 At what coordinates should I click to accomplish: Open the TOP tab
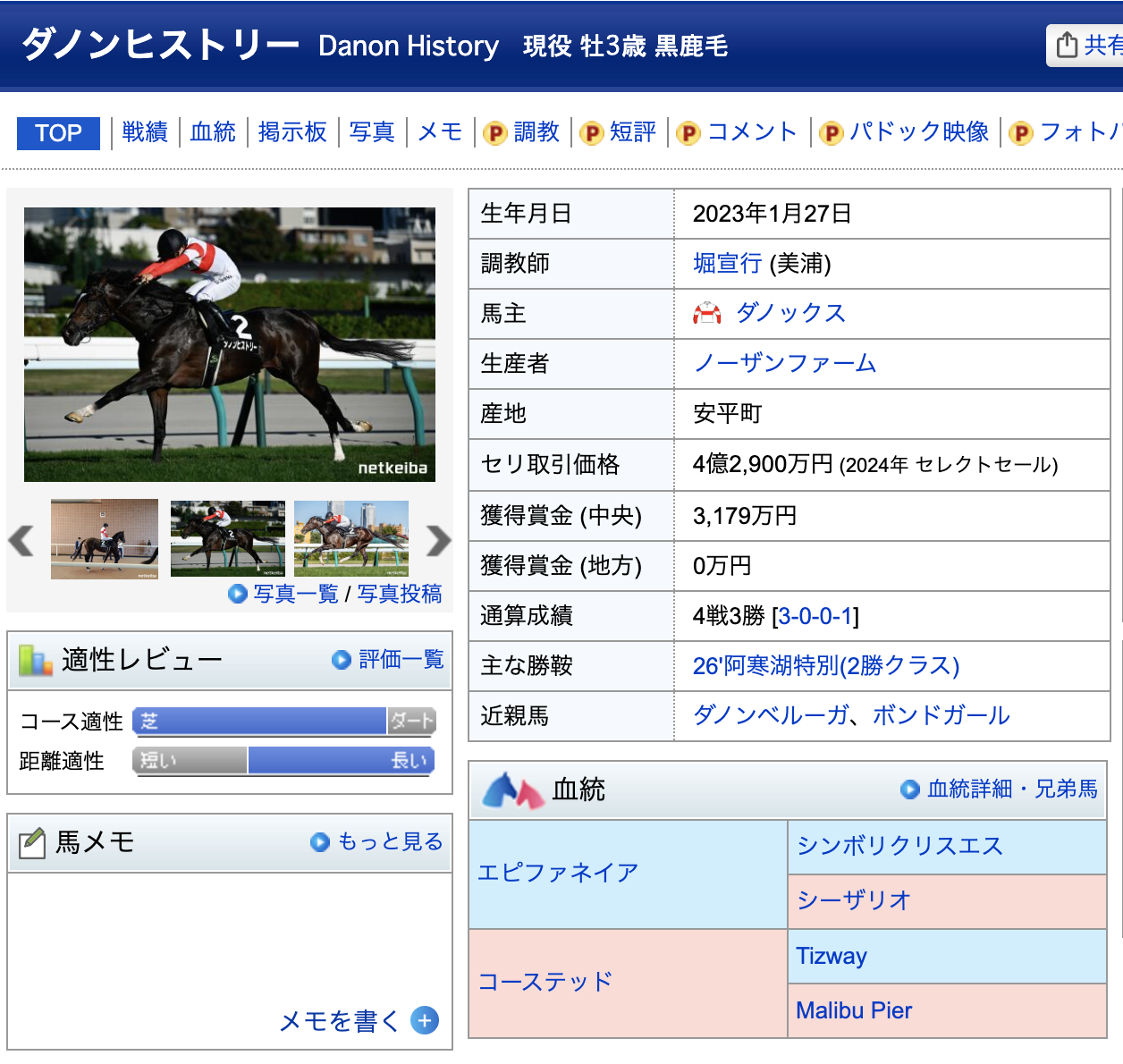tap(58, 133)
